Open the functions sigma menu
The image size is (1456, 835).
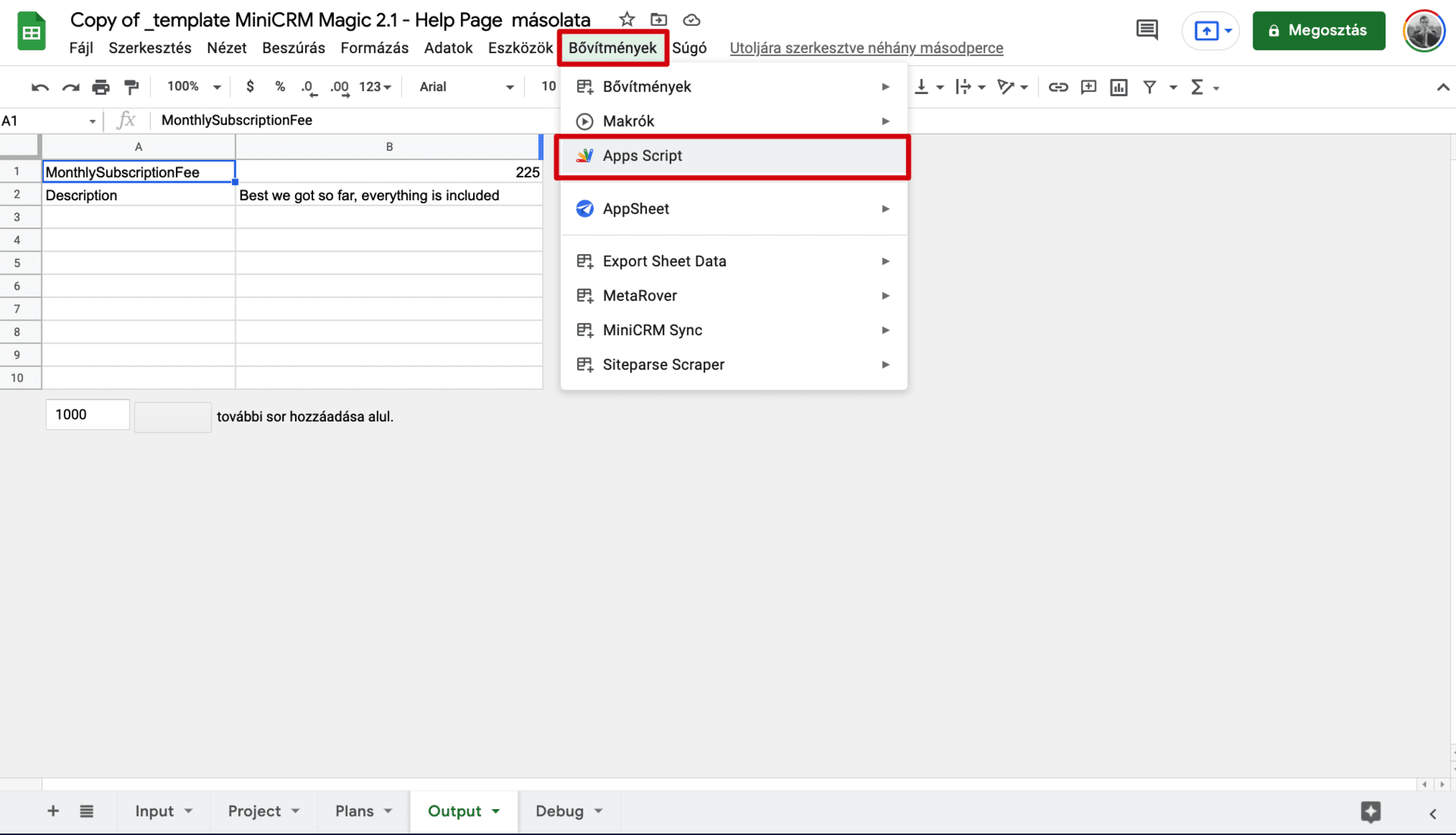pos(1204,87)
